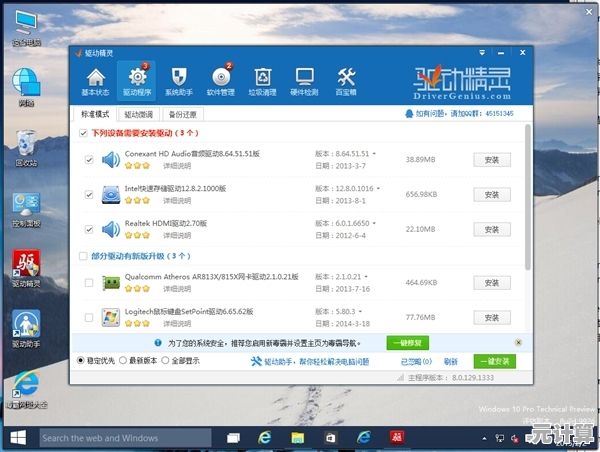The height and width of the screenshot is (452, 600).
Task: Open Internet Explorer in the taskbar
Action: (x=265, y=437)
